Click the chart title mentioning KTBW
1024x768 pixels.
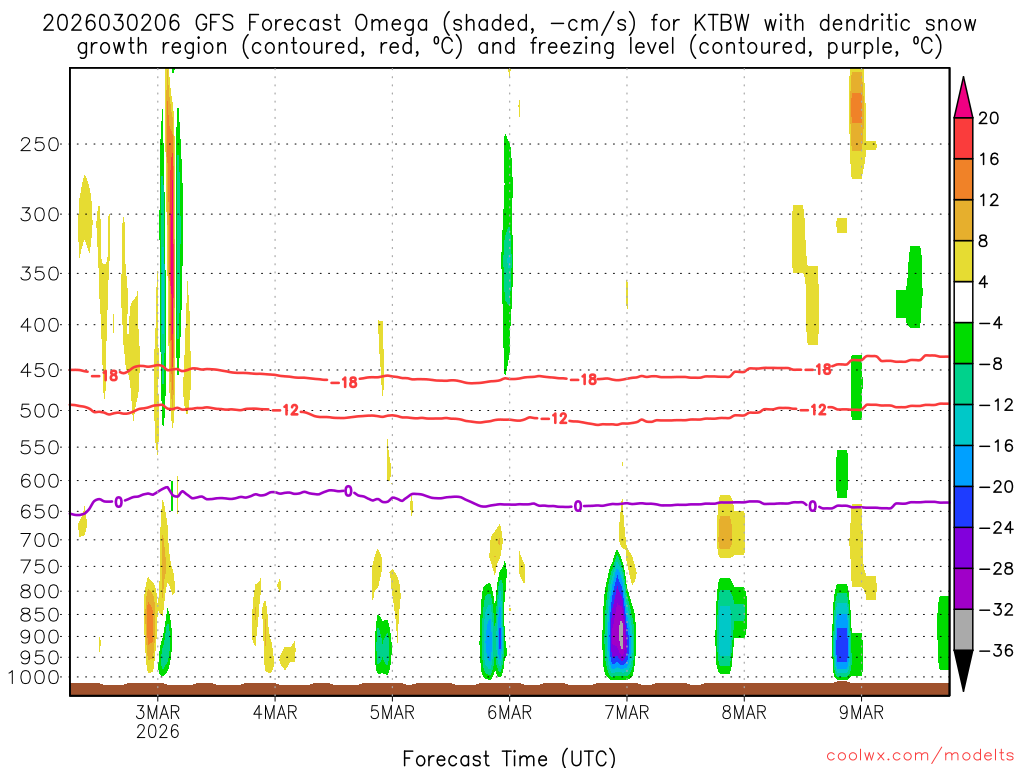[509, 35]
